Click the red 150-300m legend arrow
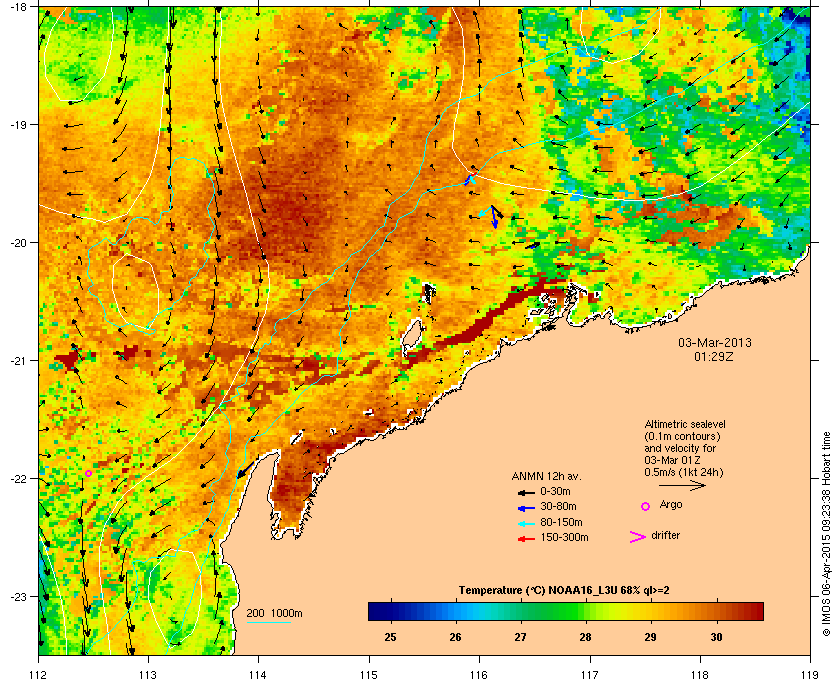 point(526,539)
